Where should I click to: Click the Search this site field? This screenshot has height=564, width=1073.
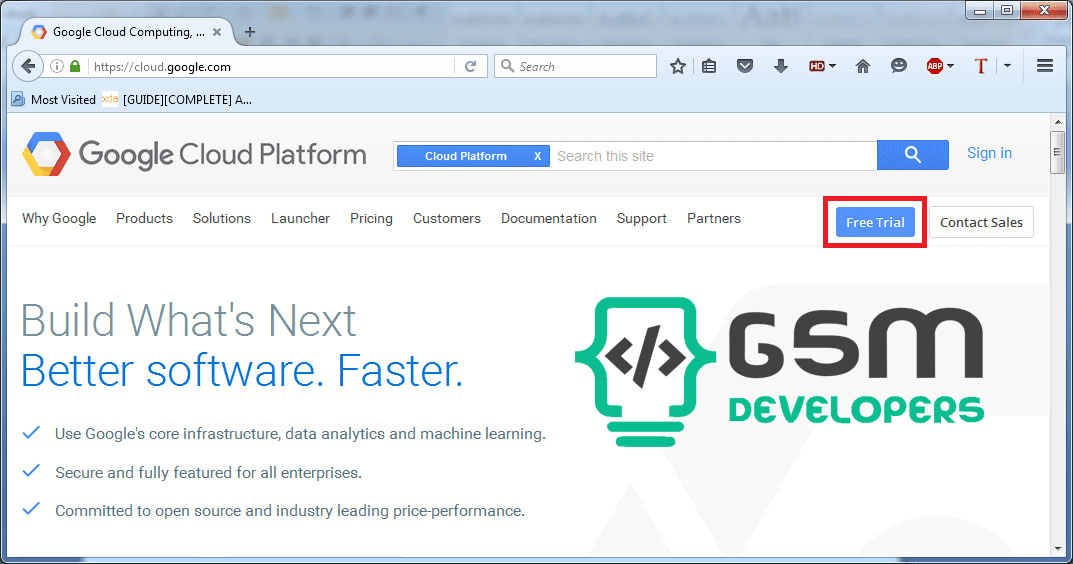click(x=712, y=156)
